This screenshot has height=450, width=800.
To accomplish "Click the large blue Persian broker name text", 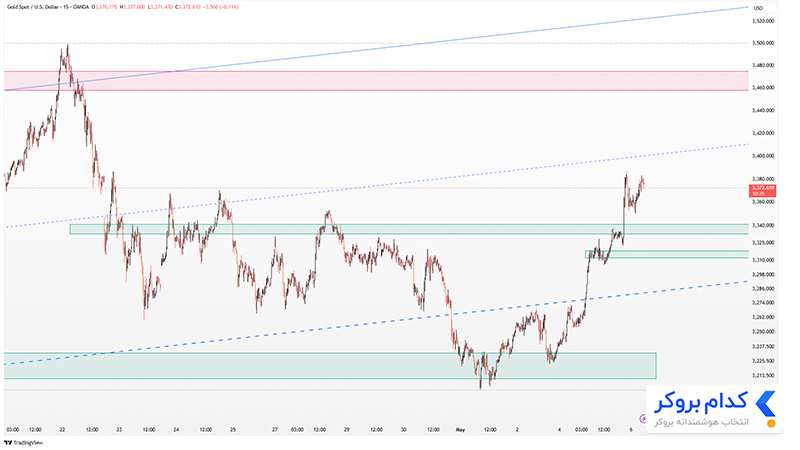I will 701,402.
